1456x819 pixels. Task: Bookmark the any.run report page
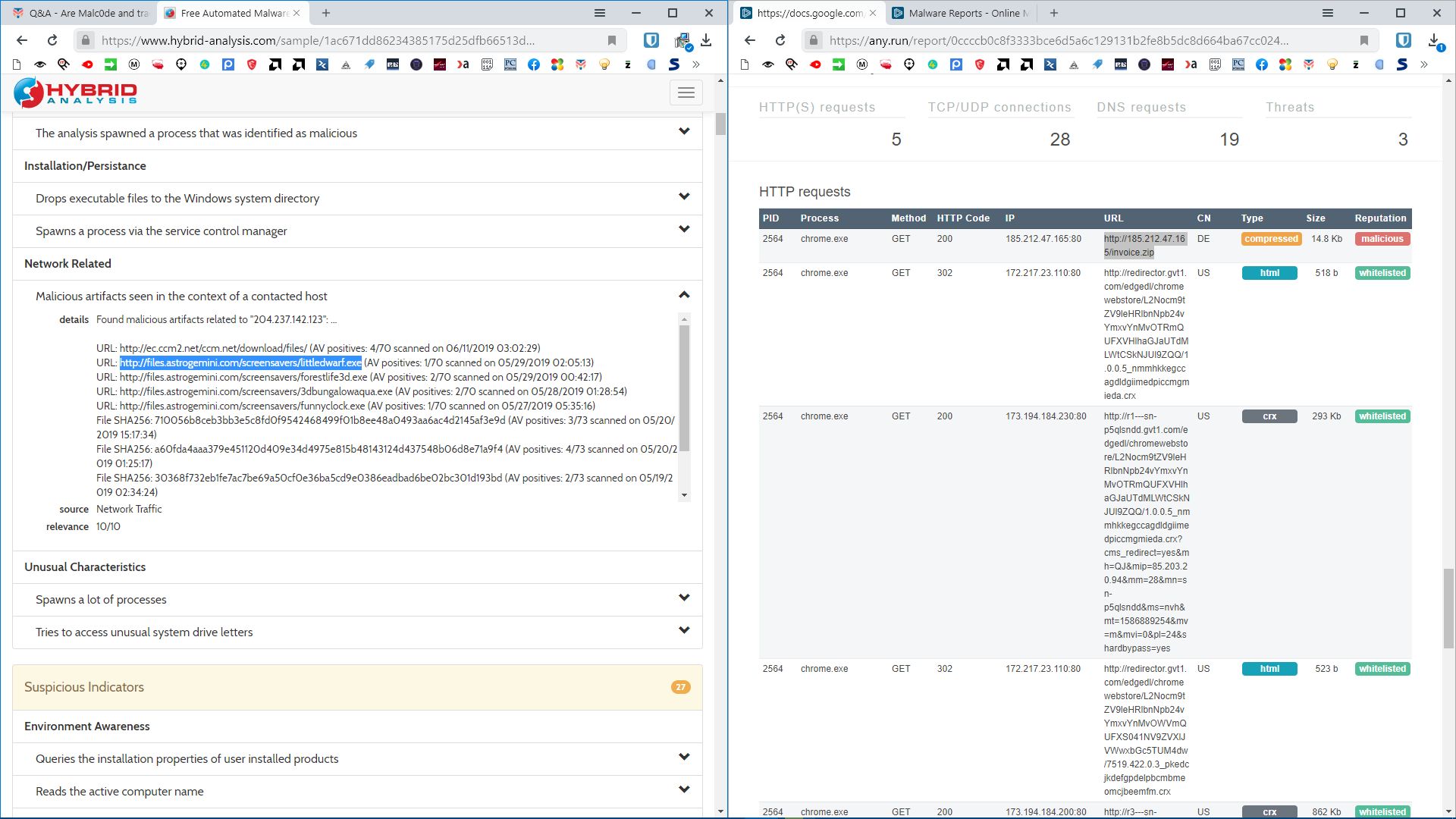tap(1364, 40)
